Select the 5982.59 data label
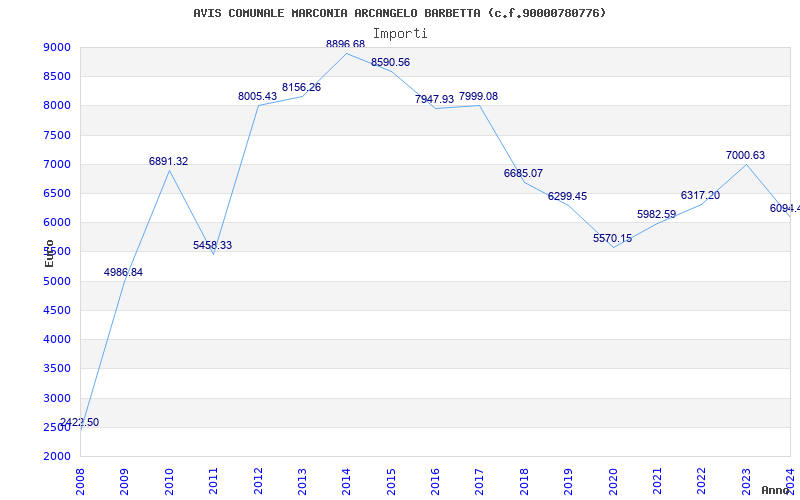The width and height of the screenshot is (800, 500). (657, 214)
